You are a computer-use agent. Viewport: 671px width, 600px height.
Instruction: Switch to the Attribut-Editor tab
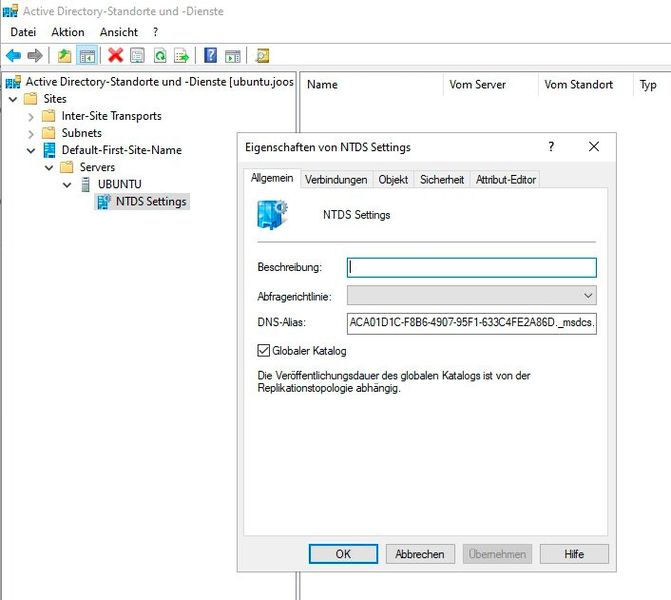tap(505, 180)
